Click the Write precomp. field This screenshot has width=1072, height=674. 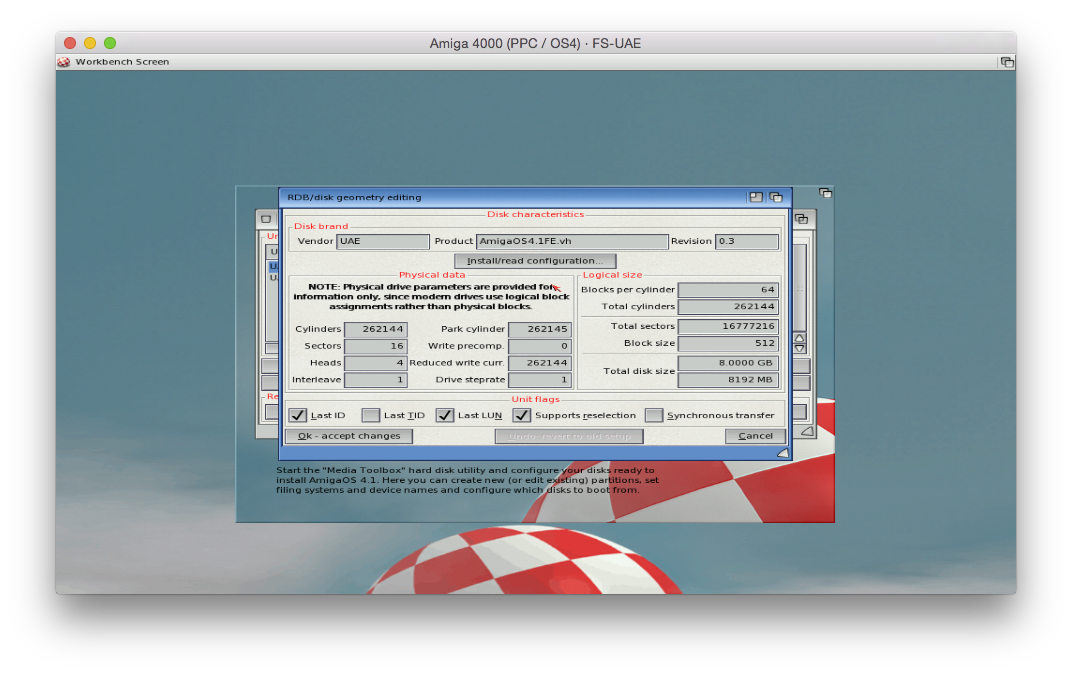coord(540,347)
